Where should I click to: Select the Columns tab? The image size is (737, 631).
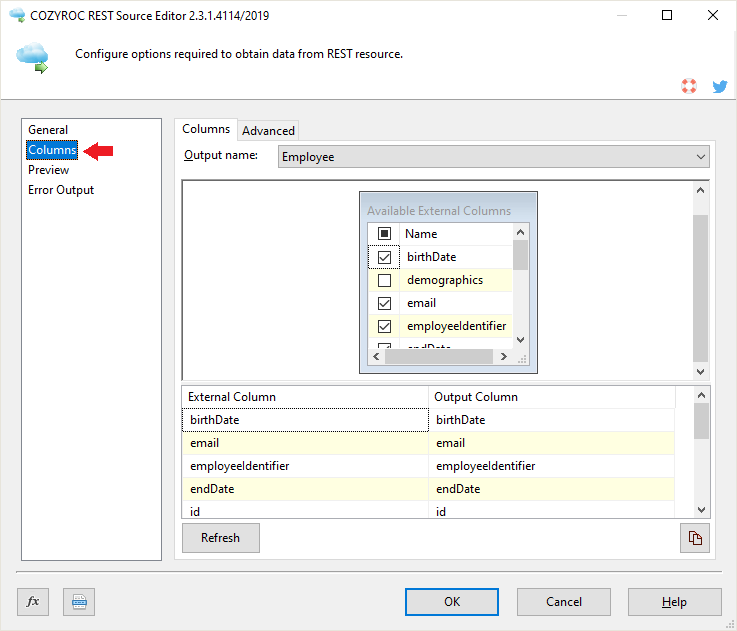[206, 129]
